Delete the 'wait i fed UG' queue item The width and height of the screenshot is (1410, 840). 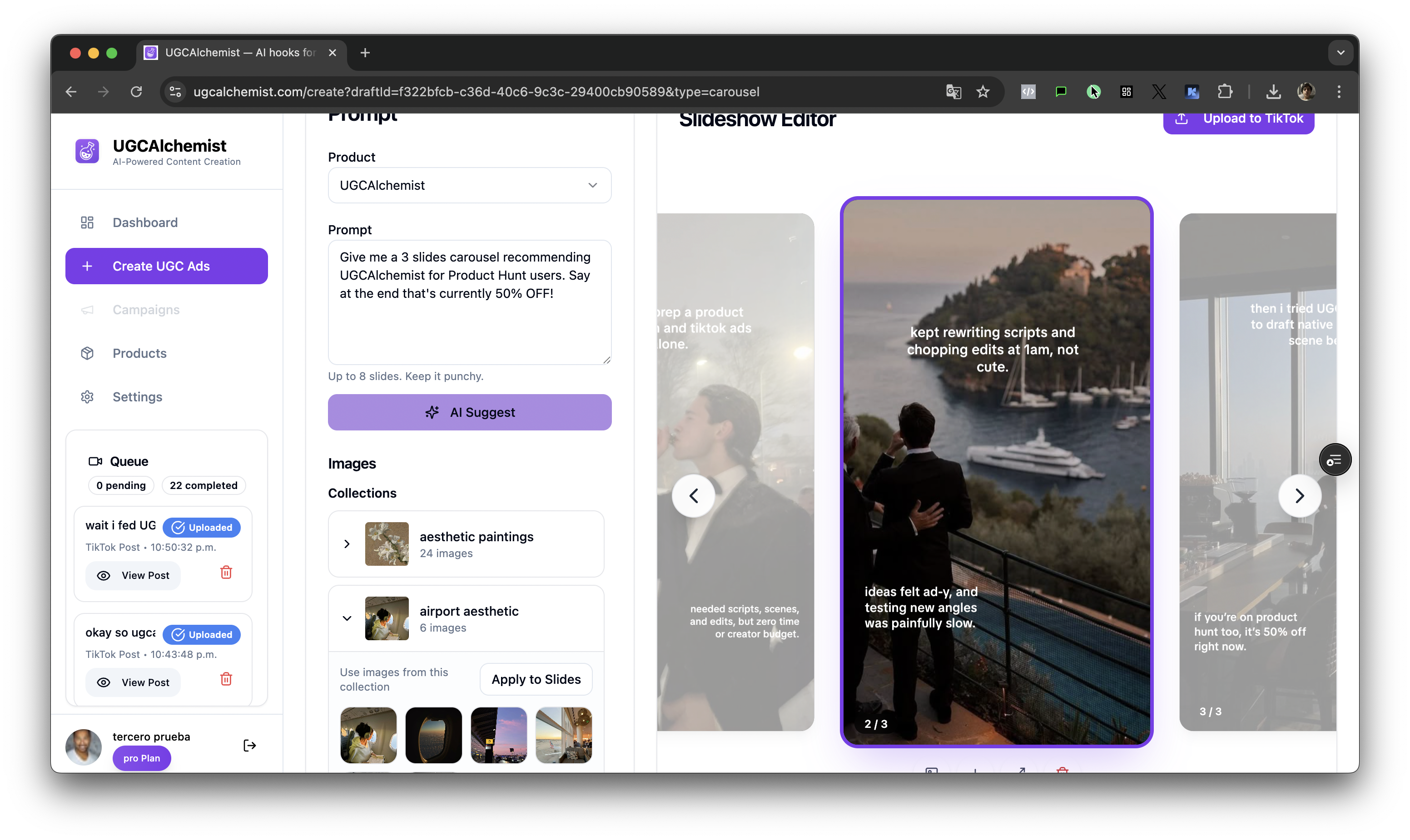226,572
